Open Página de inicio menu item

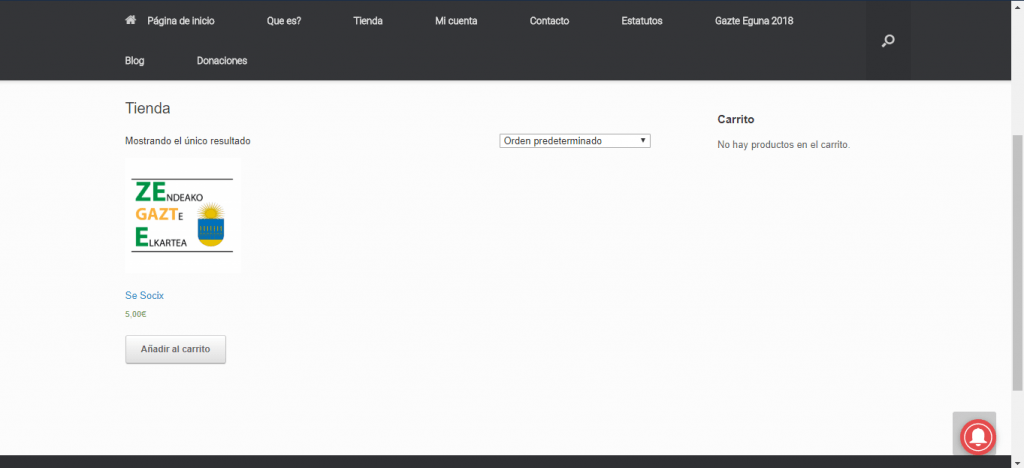pos(181,21)
